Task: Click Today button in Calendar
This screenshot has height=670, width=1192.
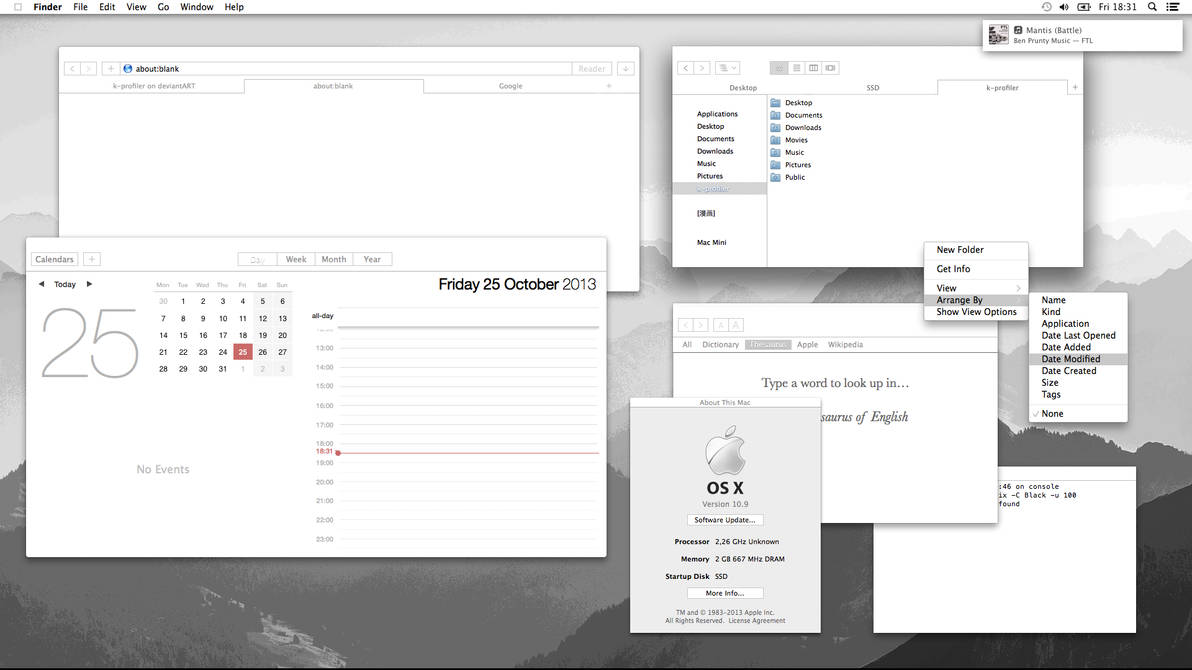Action: point(65,284)
